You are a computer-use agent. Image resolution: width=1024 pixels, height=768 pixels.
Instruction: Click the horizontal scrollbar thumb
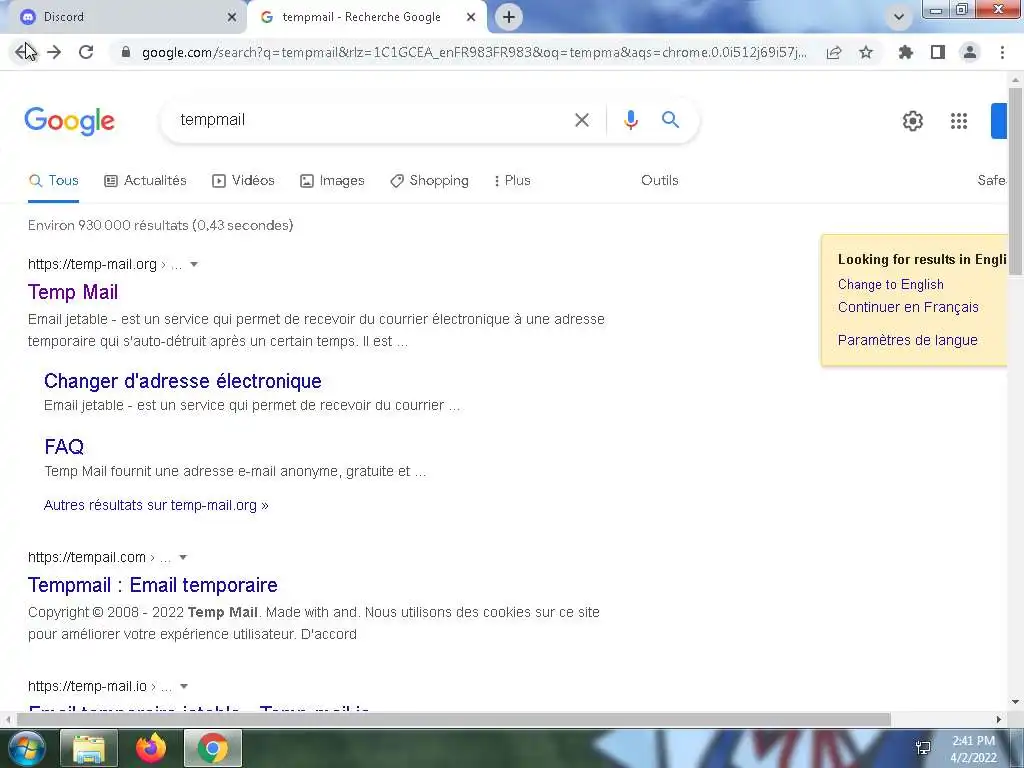[x=454, y=720]
